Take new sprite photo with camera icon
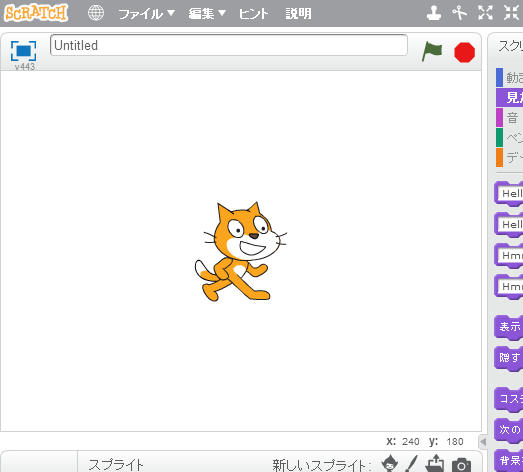The height and width of the screenshot is (472, 523). coord(462,465)
